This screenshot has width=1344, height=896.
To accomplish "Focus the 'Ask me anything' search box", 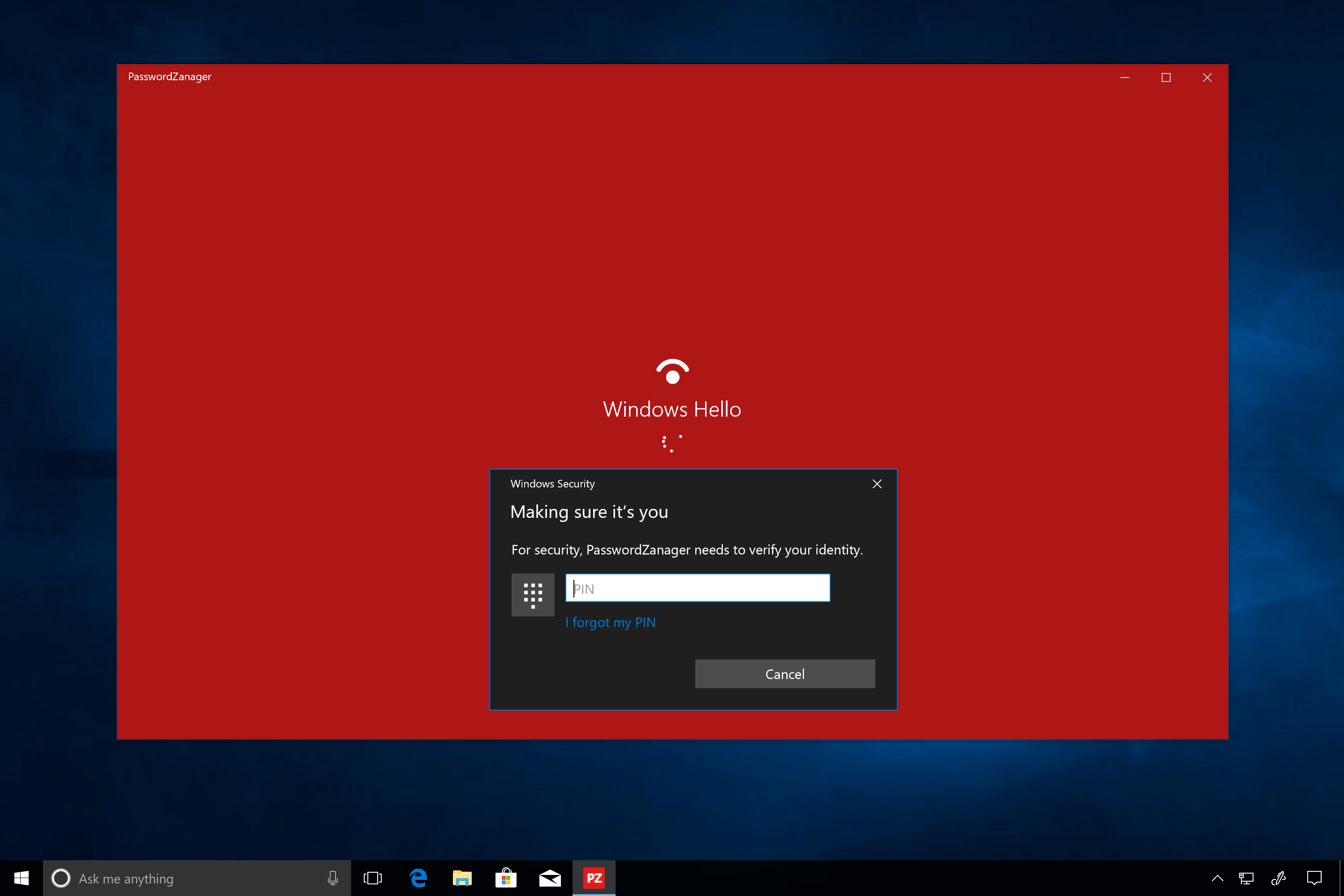I will 197,878.
